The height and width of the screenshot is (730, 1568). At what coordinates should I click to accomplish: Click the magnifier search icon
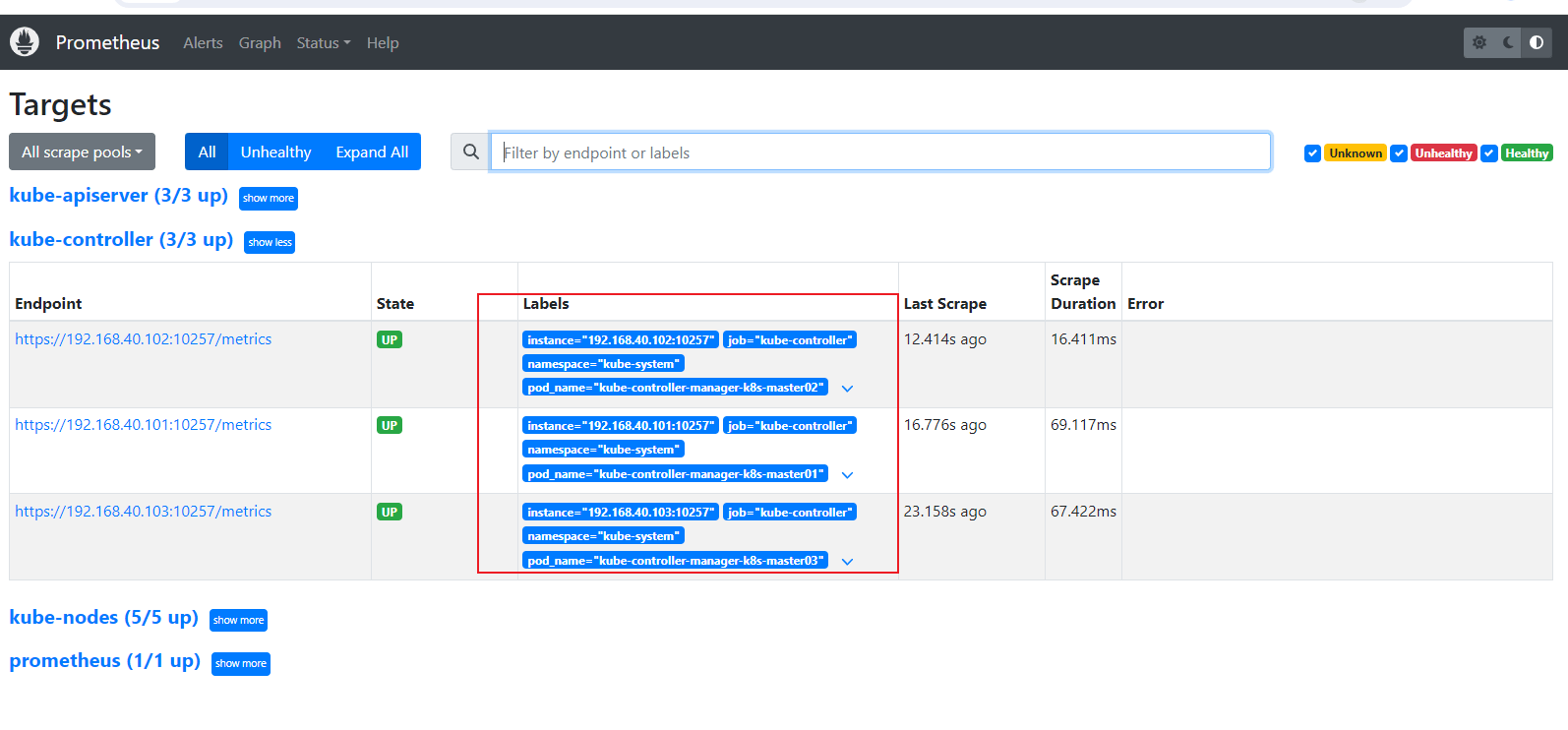[x=471, y=152]
